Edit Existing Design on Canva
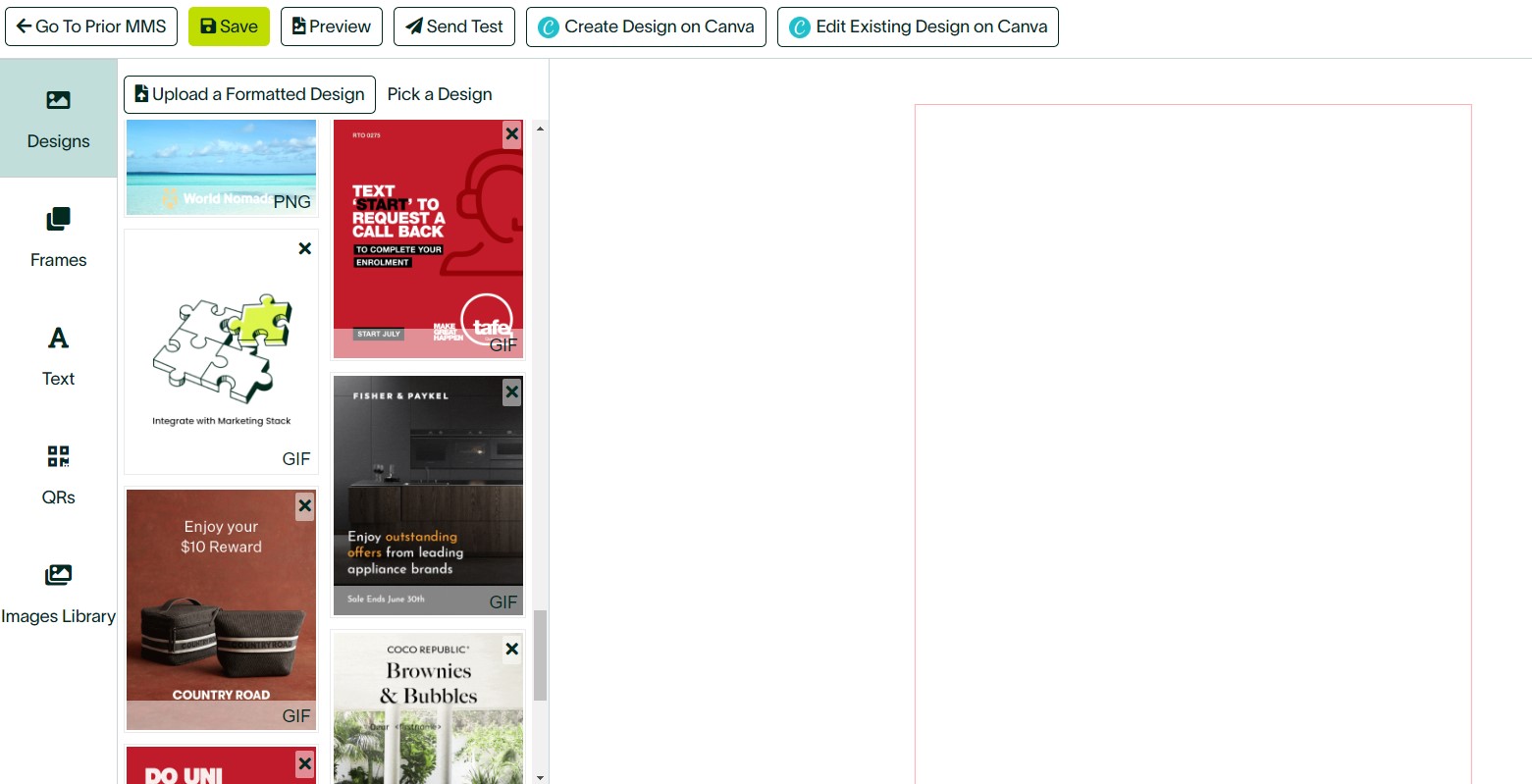The width and height of the screenshot is (1532, 784). [x=918, y=26]
